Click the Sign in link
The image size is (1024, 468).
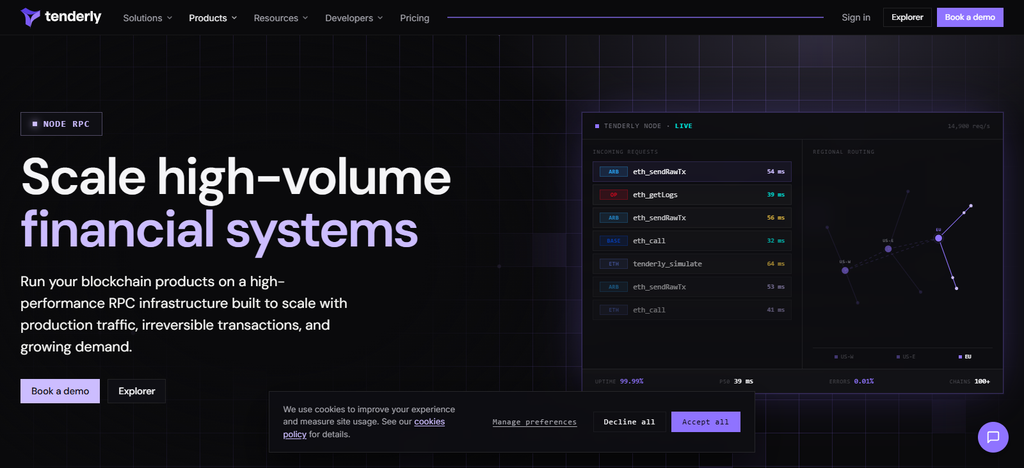[856, 18]
